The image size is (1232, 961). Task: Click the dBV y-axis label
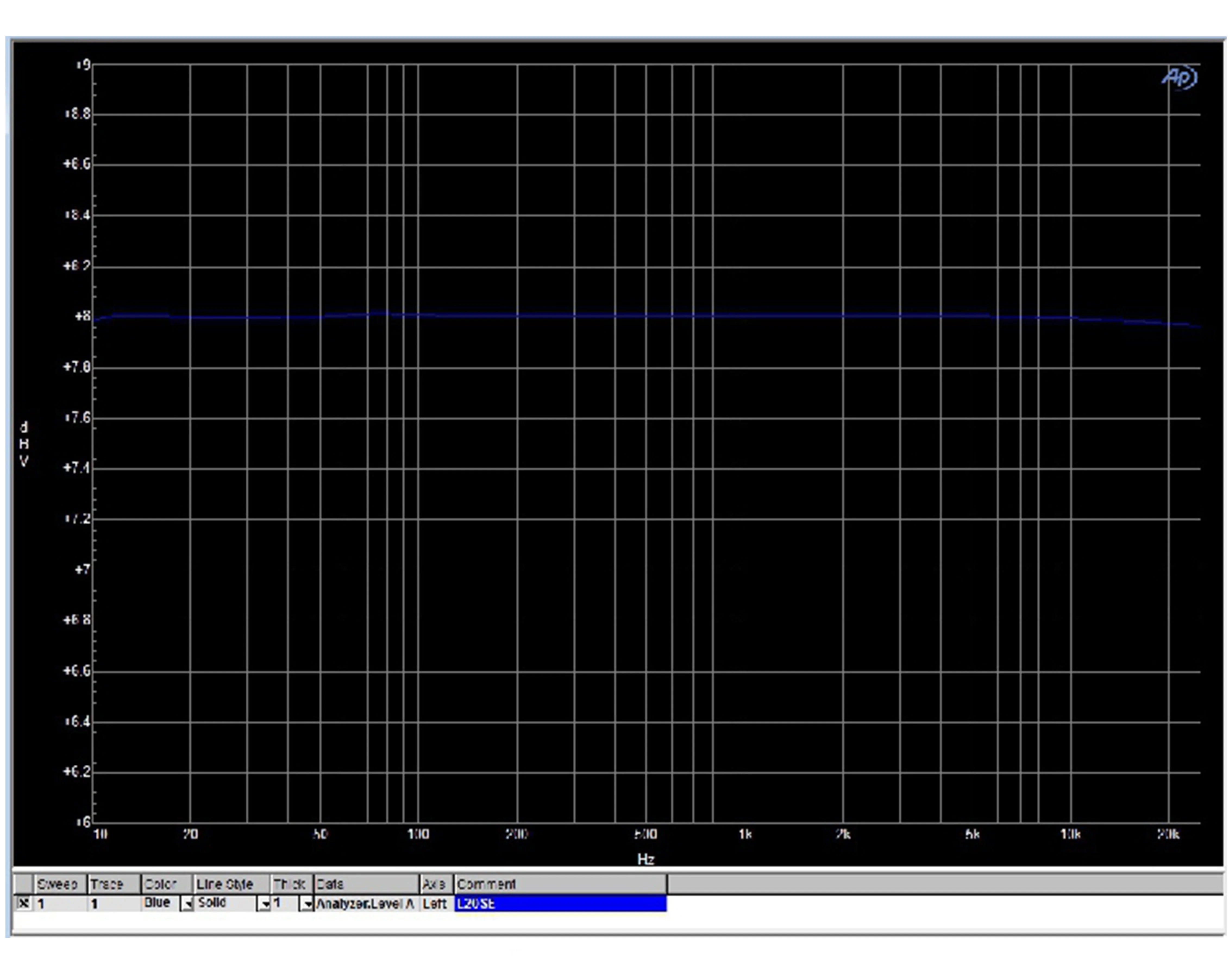(x=24, y=444)
